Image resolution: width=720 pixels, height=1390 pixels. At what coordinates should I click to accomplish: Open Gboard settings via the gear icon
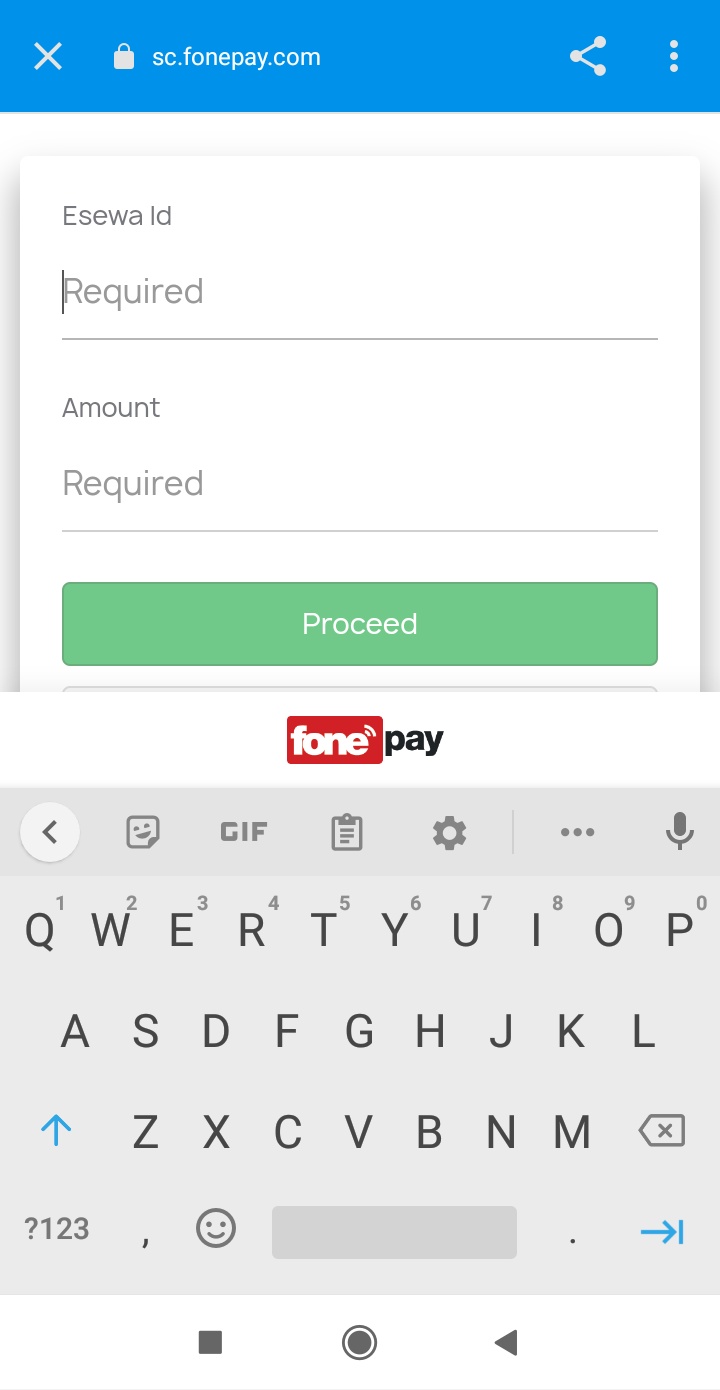449,831
